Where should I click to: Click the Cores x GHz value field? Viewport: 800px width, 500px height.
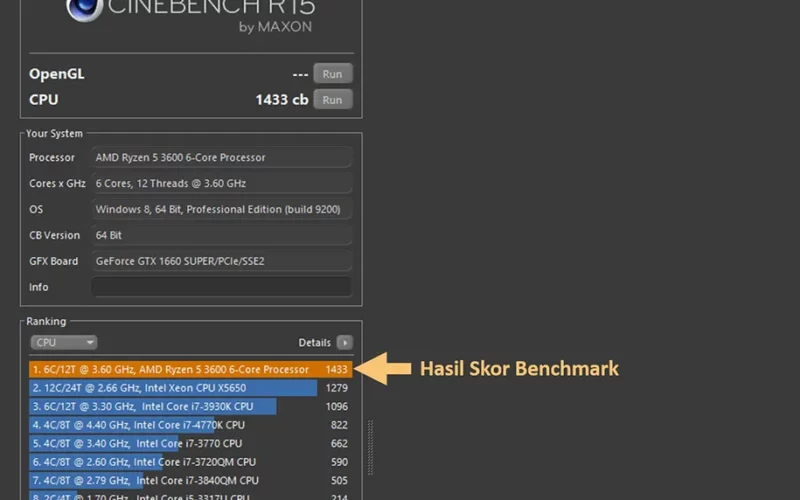click(x=221, y=183)
